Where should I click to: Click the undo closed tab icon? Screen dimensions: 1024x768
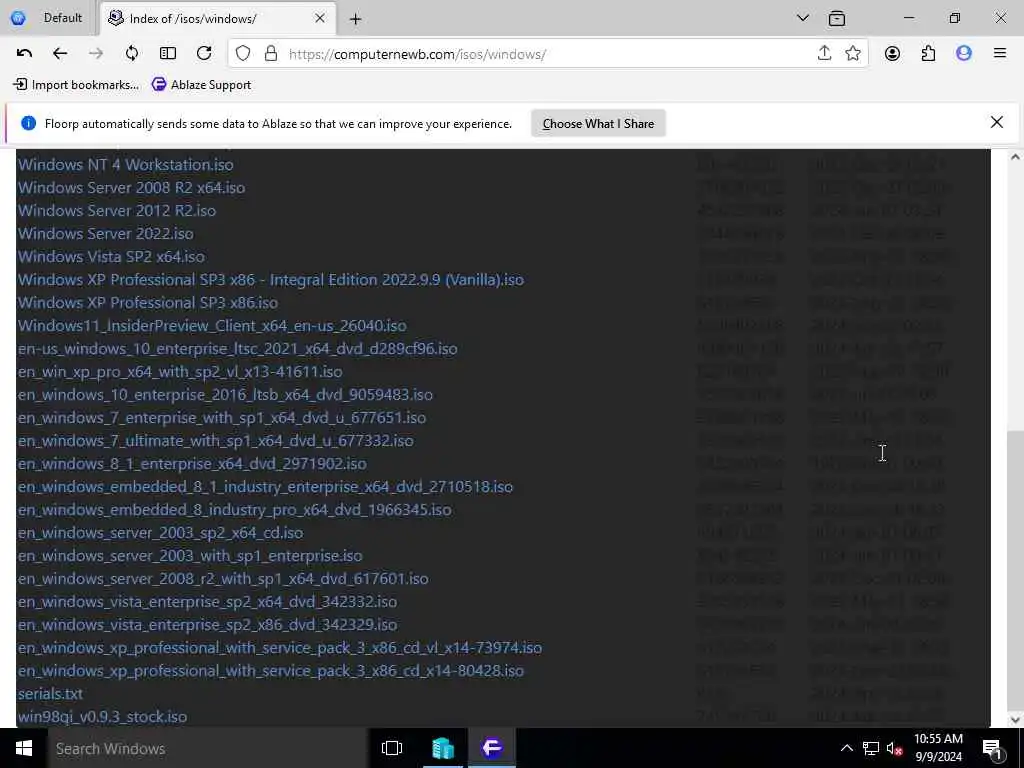click(24, 54)
